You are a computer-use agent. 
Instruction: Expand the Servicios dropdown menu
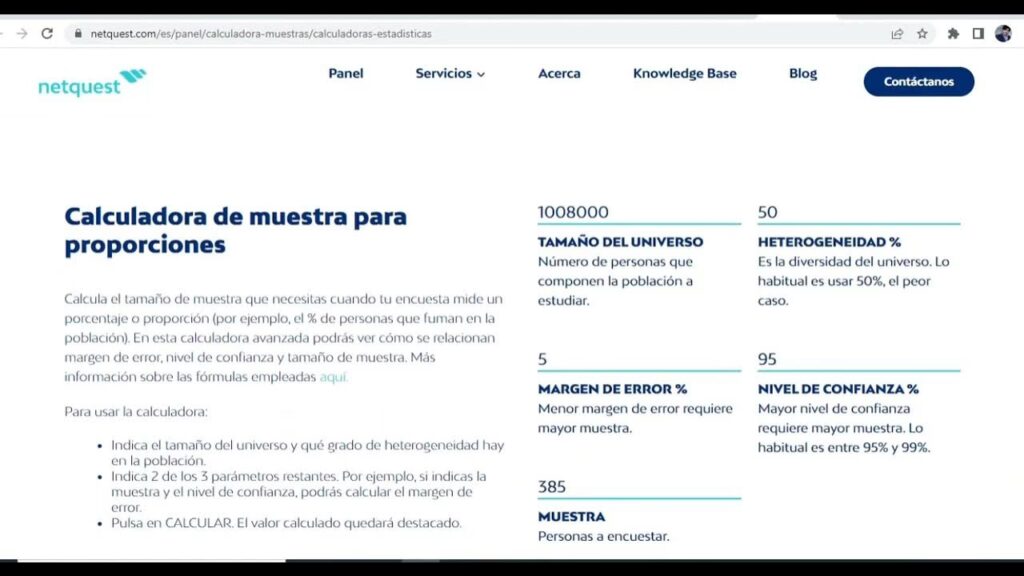point(450,74)
